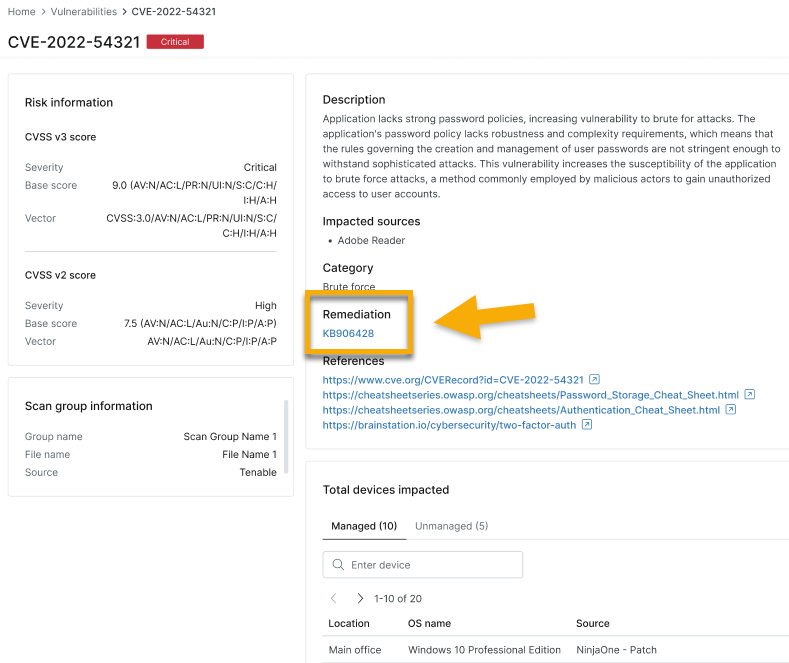Click the Risk information heading

pos(69,103)
